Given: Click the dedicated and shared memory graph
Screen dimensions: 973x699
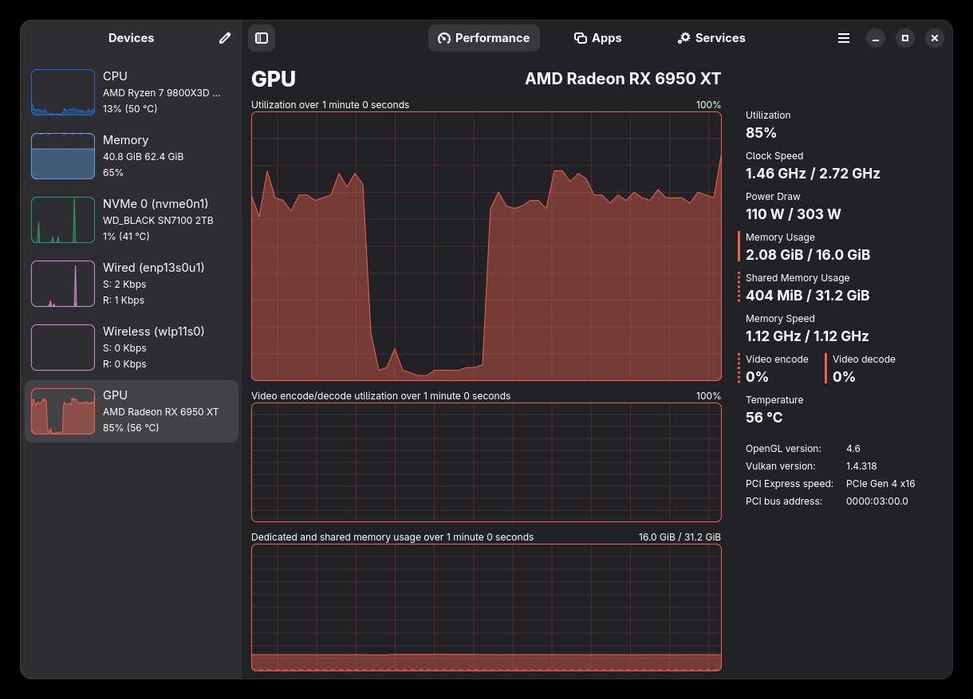Looking at the screenshot, I should (x=486, y=608).
